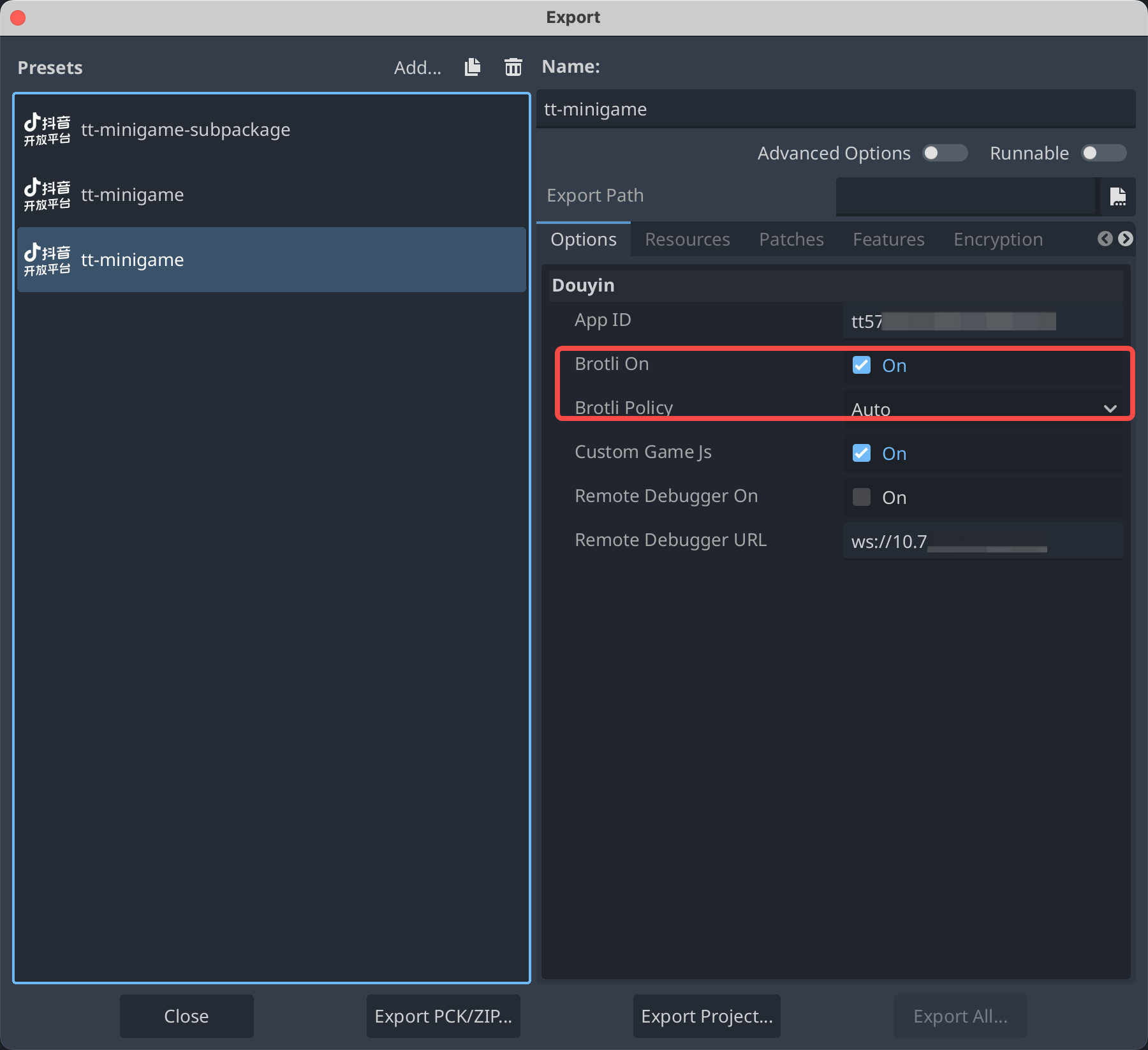Click the preset Name input field
Screen dimensions: 1148x1050
pos(835,109)
